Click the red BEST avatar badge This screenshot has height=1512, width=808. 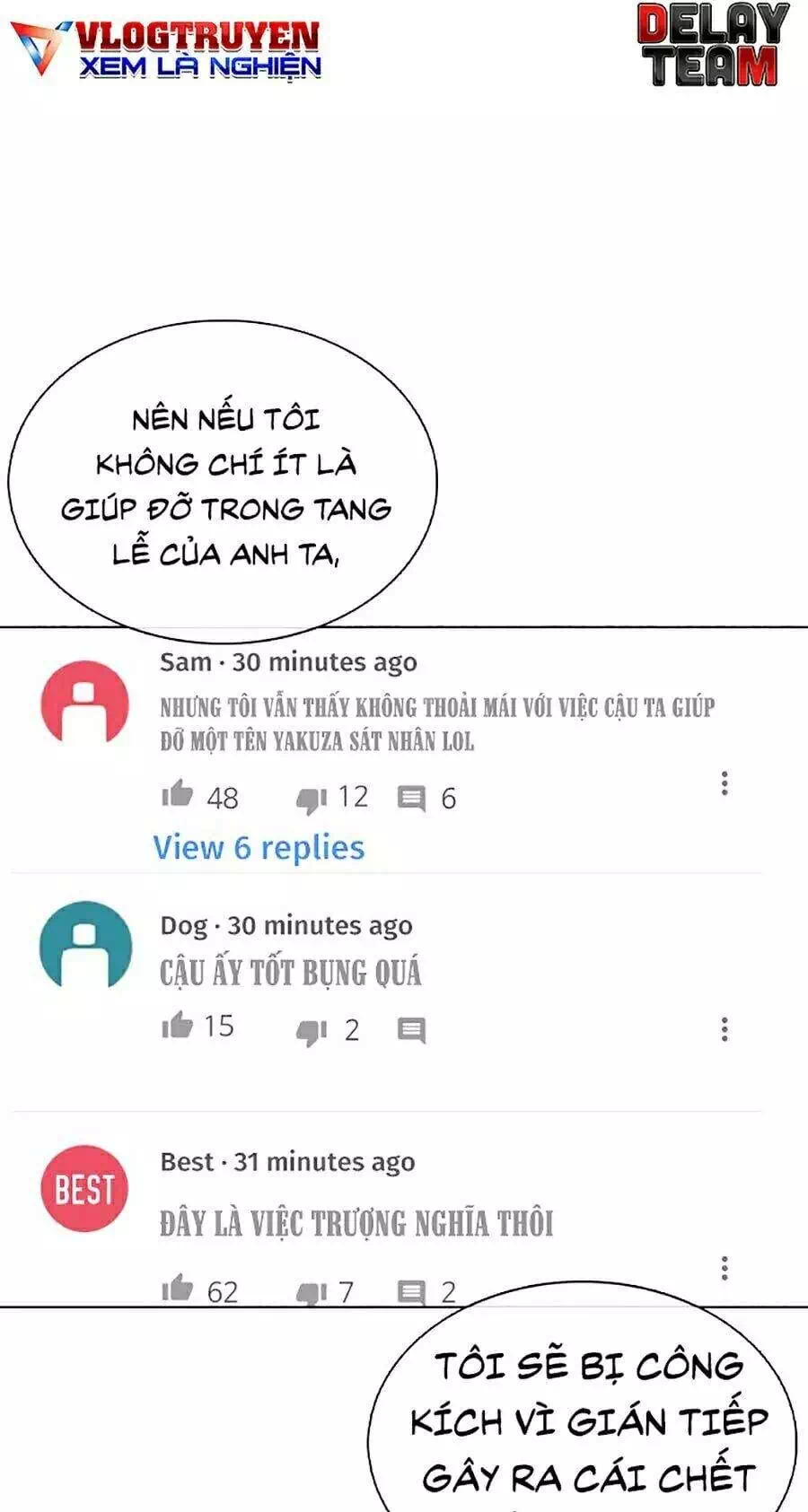pyautogui.click(x=85, y=1189)
